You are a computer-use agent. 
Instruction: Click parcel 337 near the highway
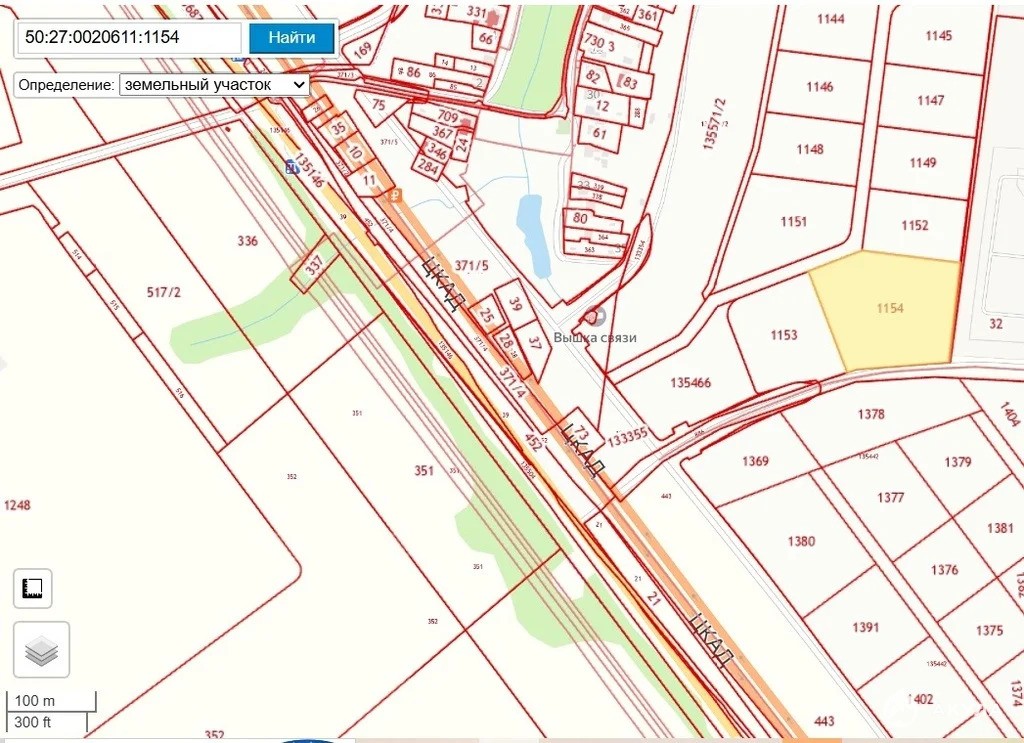[x=314, y=265]
